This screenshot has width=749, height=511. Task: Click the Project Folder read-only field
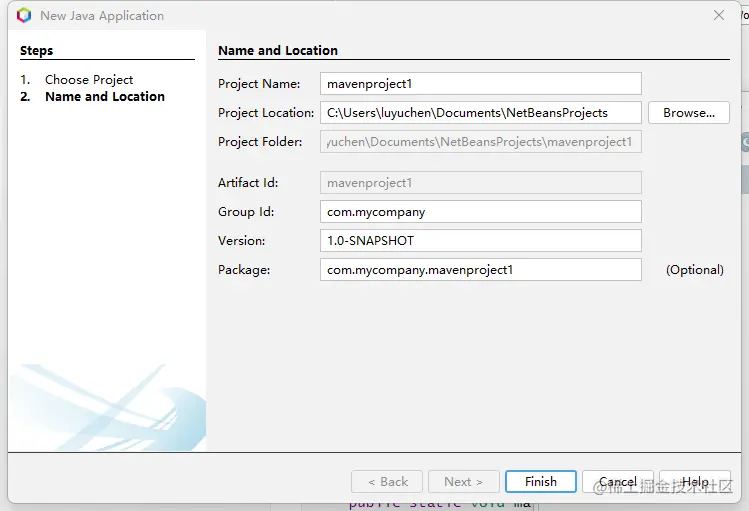point(481,142)
